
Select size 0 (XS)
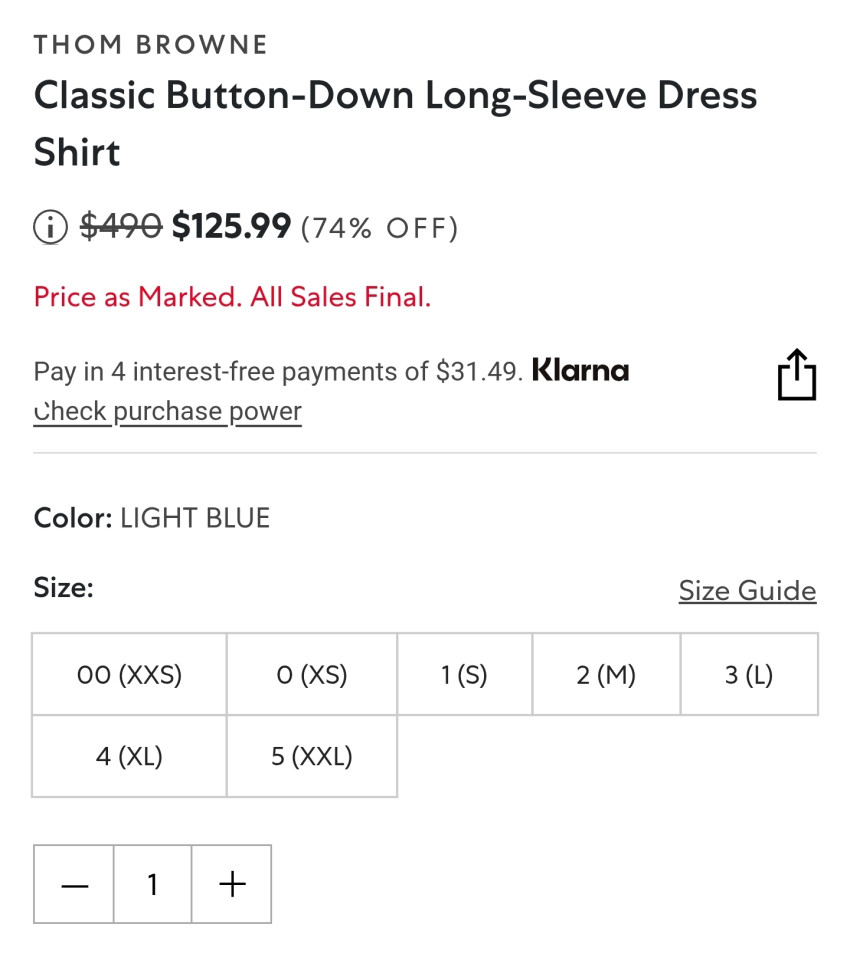[312, 675]
